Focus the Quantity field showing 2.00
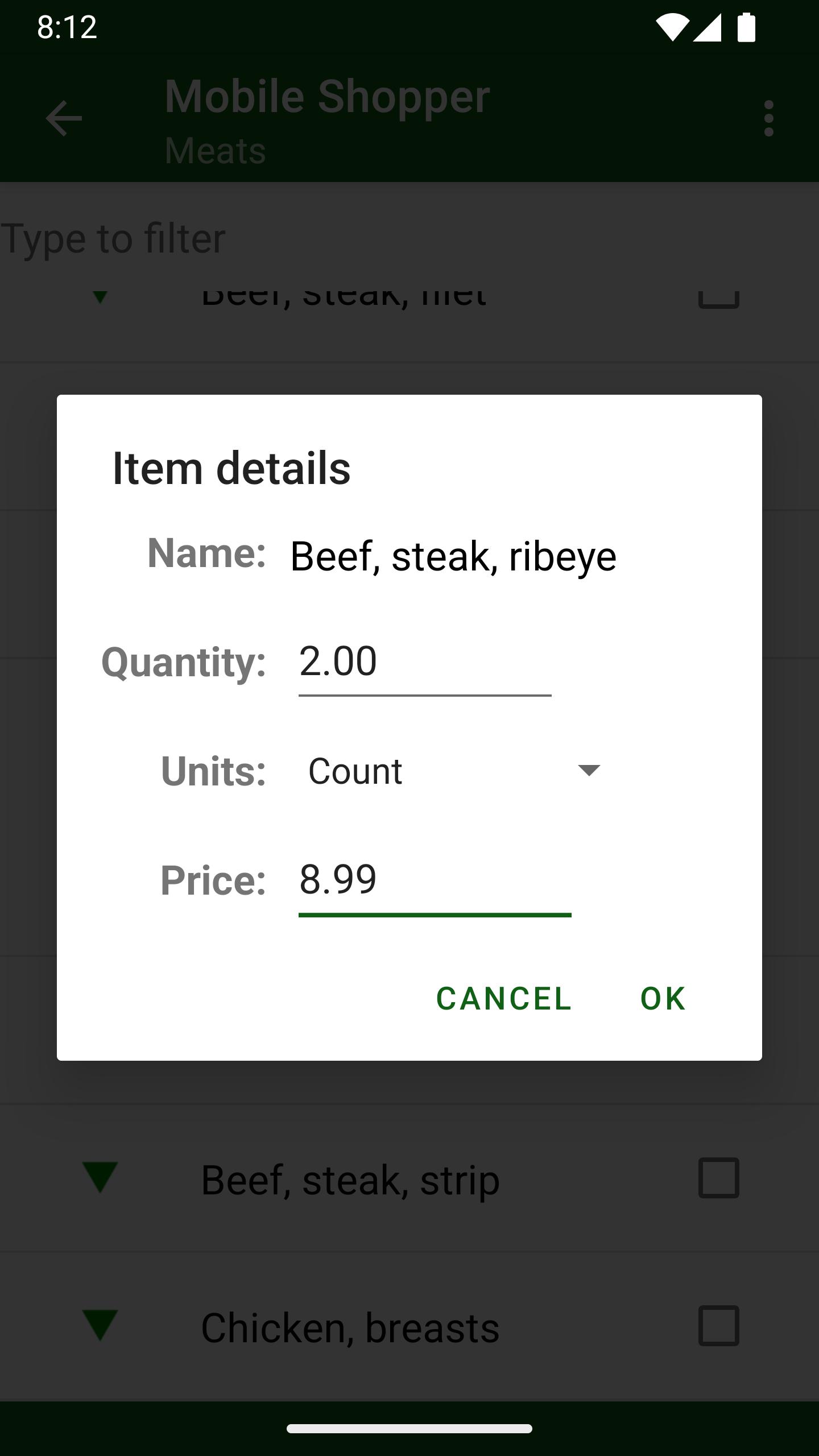The image size is (819, 1456). click(x=424, y=663)
